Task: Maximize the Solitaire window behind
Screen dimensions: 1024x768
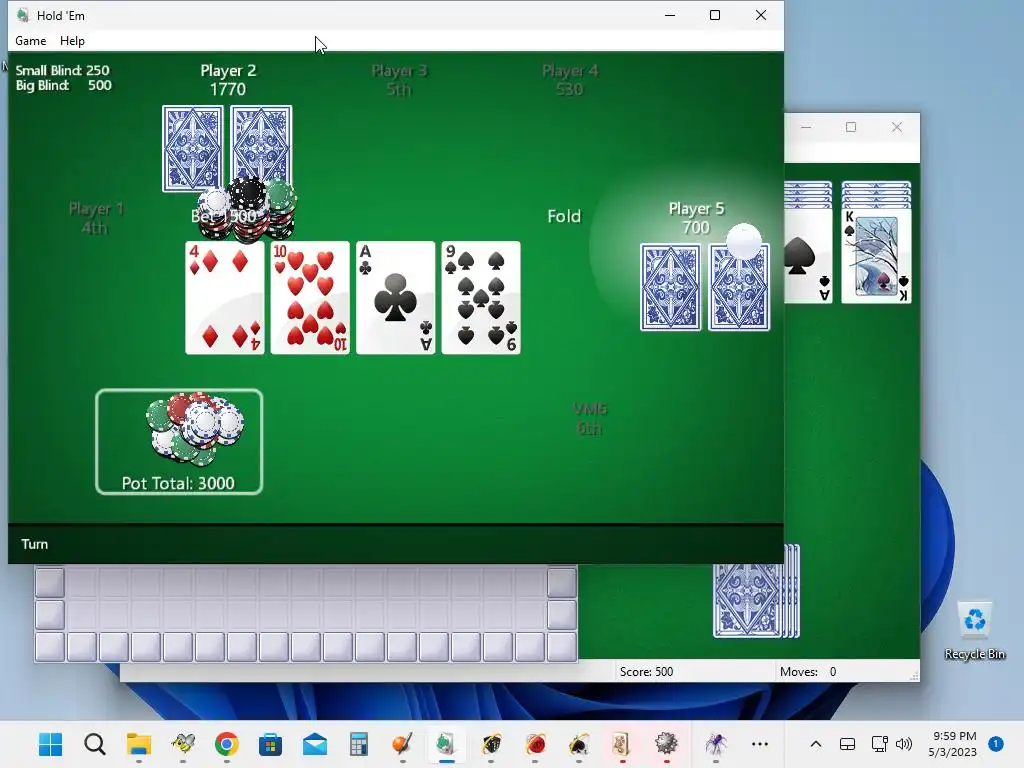Action: click(851, 127)
